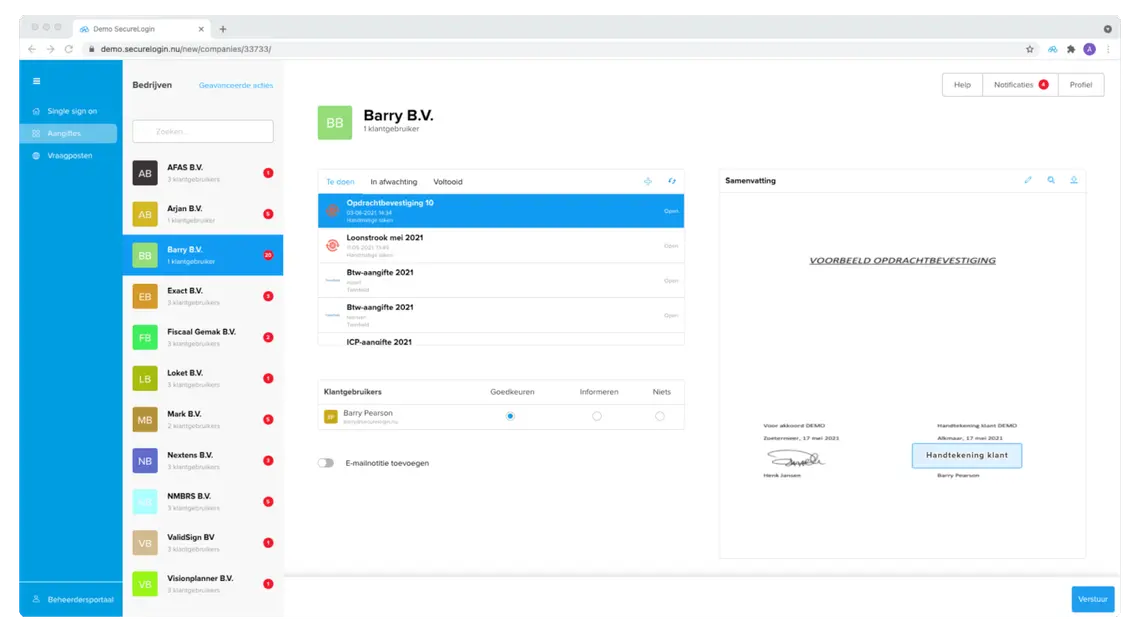Switch to the In afwachting tab
Viewport: 1140px width, 641px height.
pyautogui.click(x=394, y=182)
